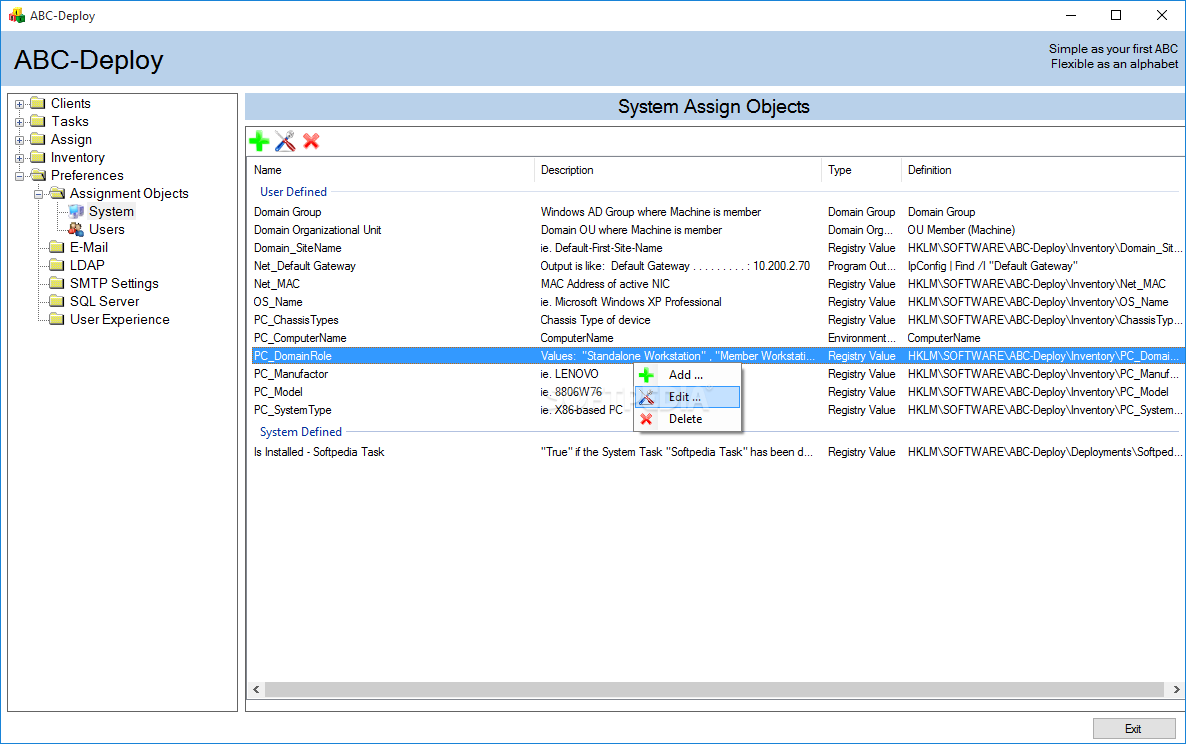Expand the Assign tree node
The height and width of the screenshot is (744, 1186).
(20, 140)
